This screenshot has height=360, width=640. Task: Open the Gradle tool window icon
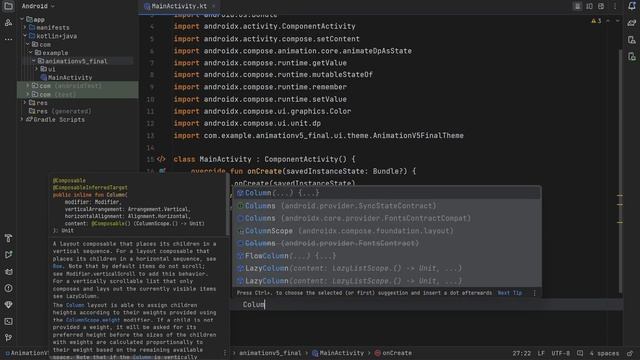click(x=631, y=23)
